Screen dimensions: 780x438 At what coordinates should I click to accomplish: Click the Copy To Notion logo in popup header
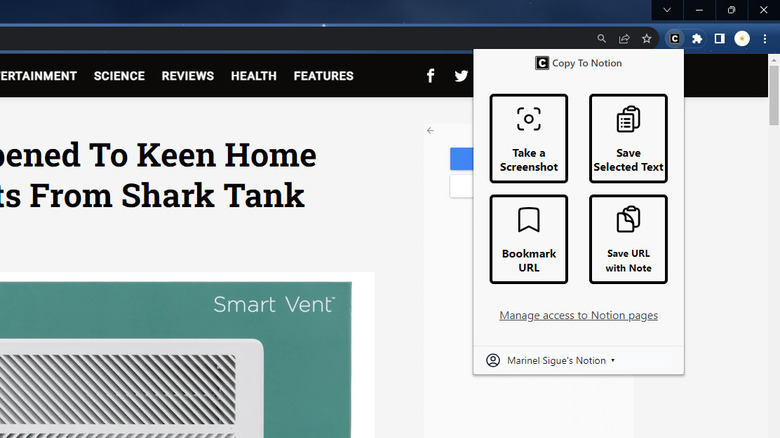[x=542, y=63]
